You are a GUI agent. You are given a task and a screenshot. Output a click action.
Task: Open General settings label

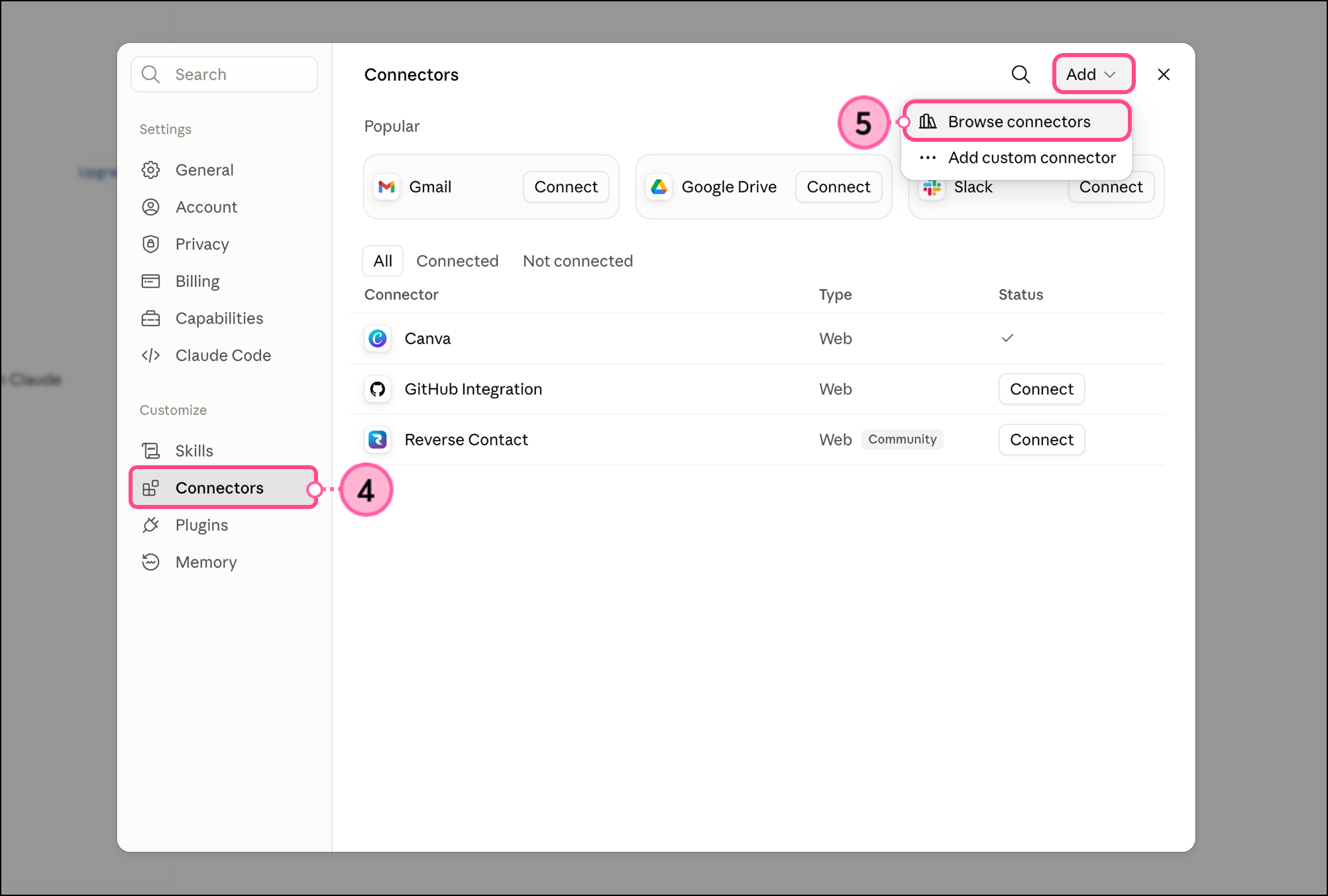pyautogui.click(x=204, y=170)
